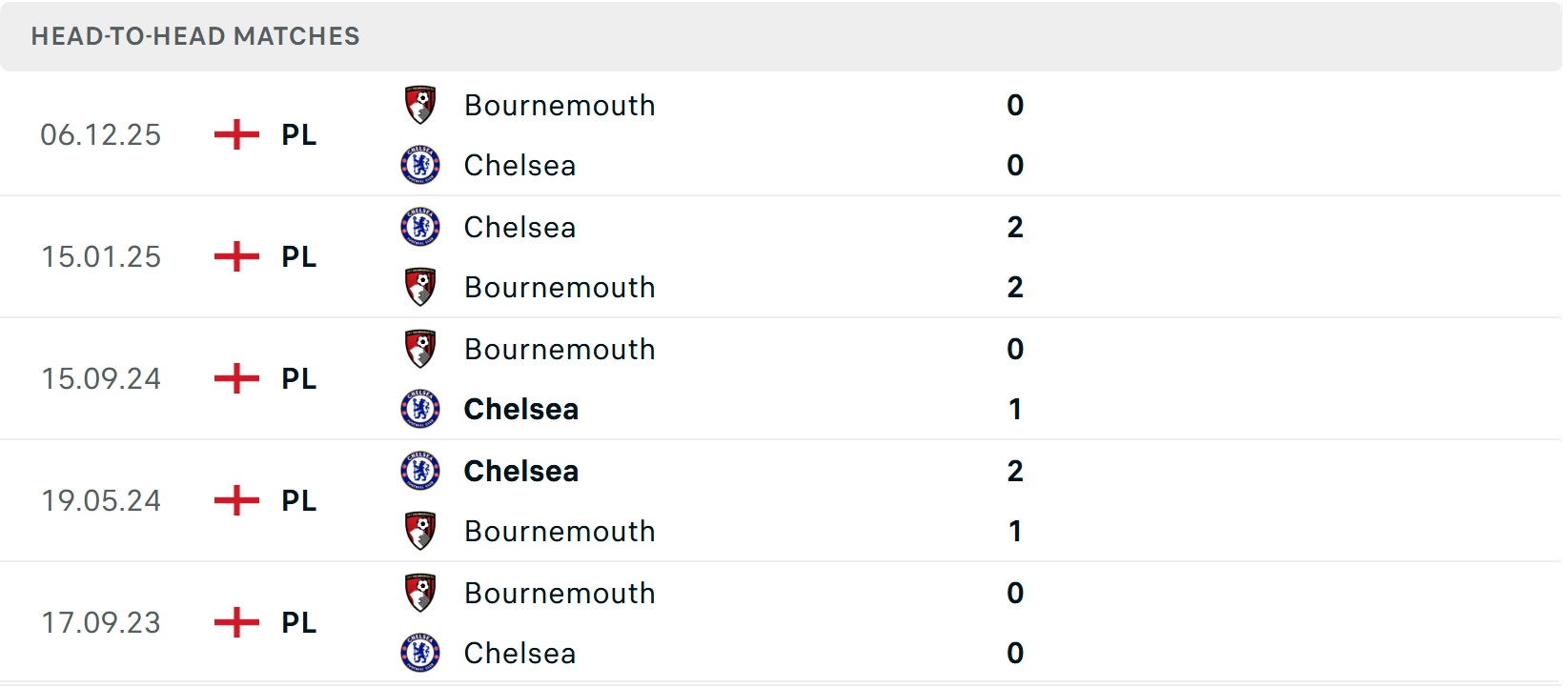
Task: Open bold Chelsea name in 19.05.24 match
Action: point(521,472)
